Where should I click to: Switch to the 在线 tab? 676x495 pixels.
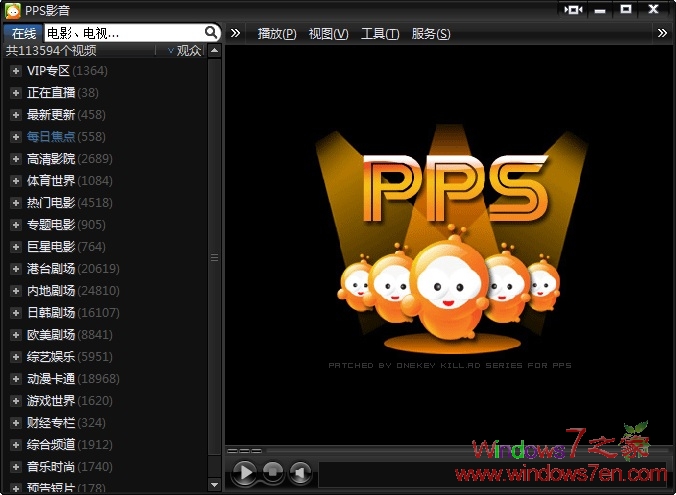pyautogui.click(x=23, y=33)
